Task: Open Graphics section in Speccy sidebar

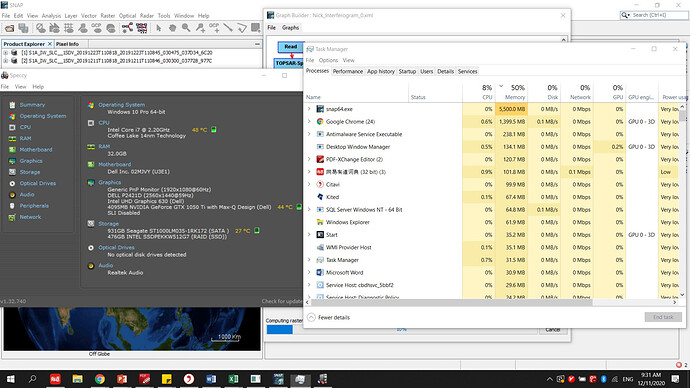Action: pyautogui.click(x=31, y=161)
